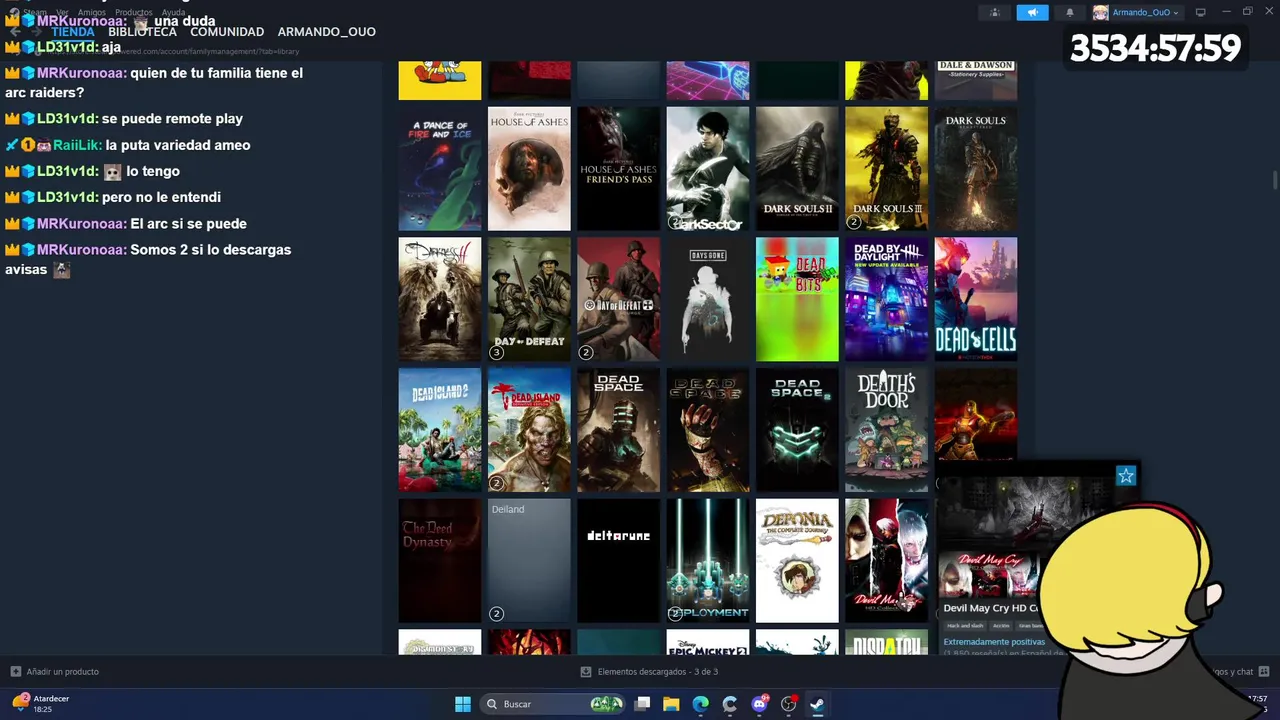Select the Deiland placeholder tile
The image size is (1280, 720).
(529, 560)
